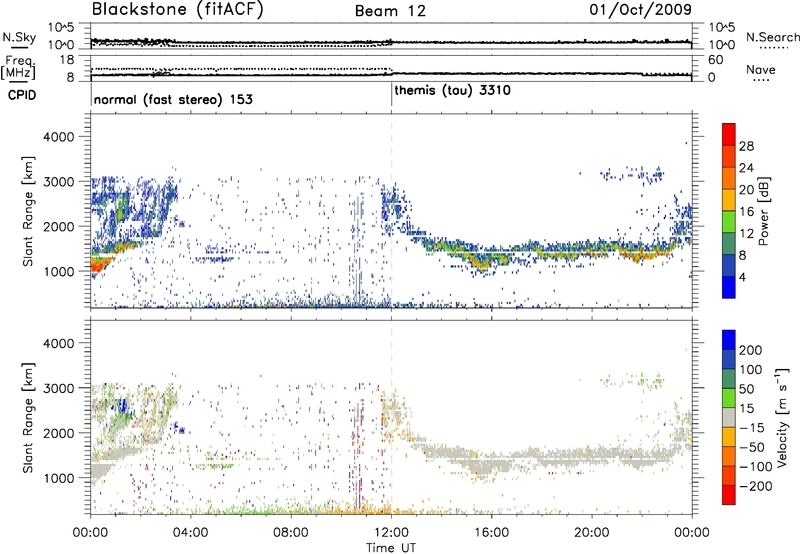Click the "10^5" label on left noise axis
Viewport: 800px width, 554px height.
coord(61,28)
